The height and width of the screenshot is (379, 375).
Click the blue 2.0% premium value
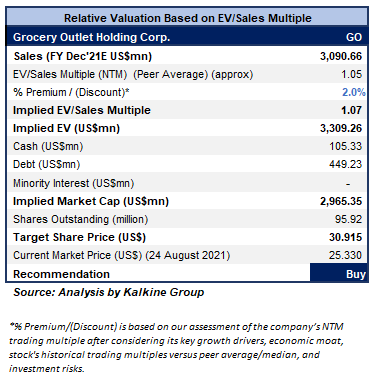tap(354, 92)
